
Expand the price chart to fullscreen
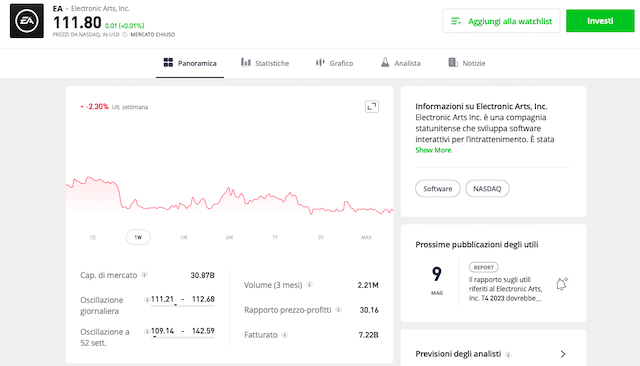[371, 106]
